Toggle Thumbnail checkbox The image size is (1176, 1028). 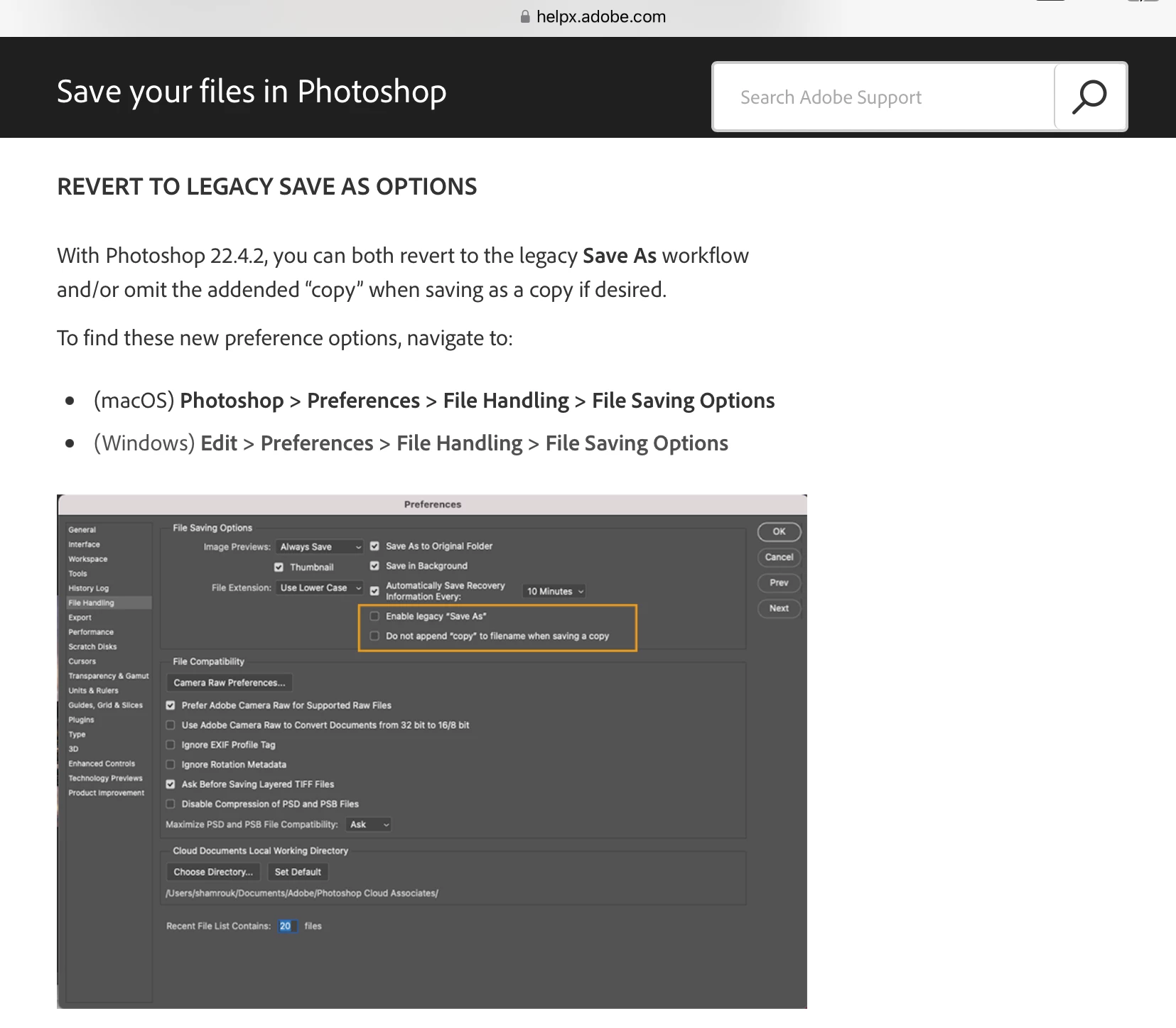click(279, 567)
